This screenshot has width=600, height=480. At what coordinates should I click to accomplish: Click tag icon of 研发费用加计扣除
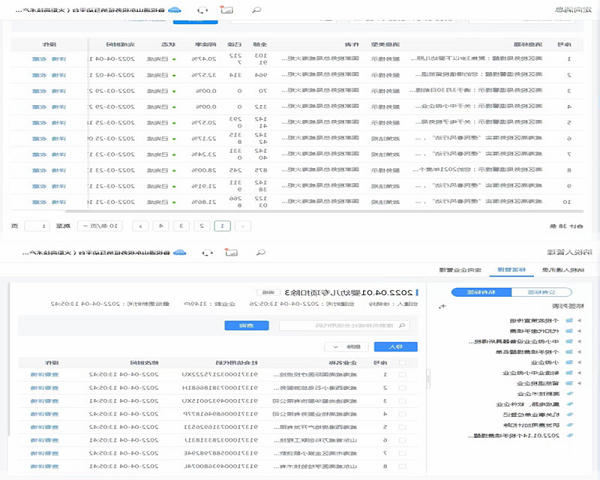pos(569,425)
